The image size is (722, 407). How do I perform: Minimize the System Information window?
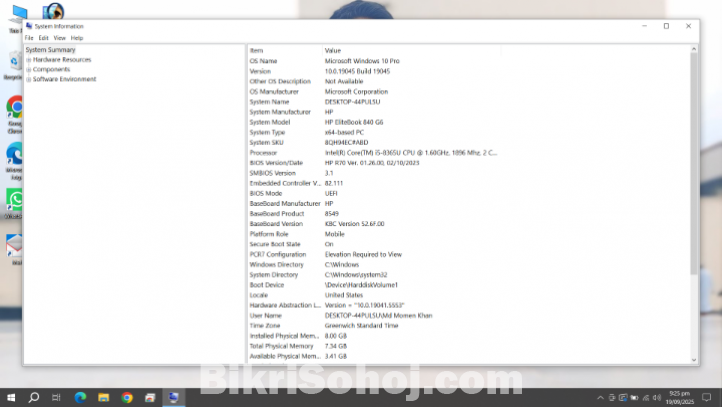click(x=645, y=26)
